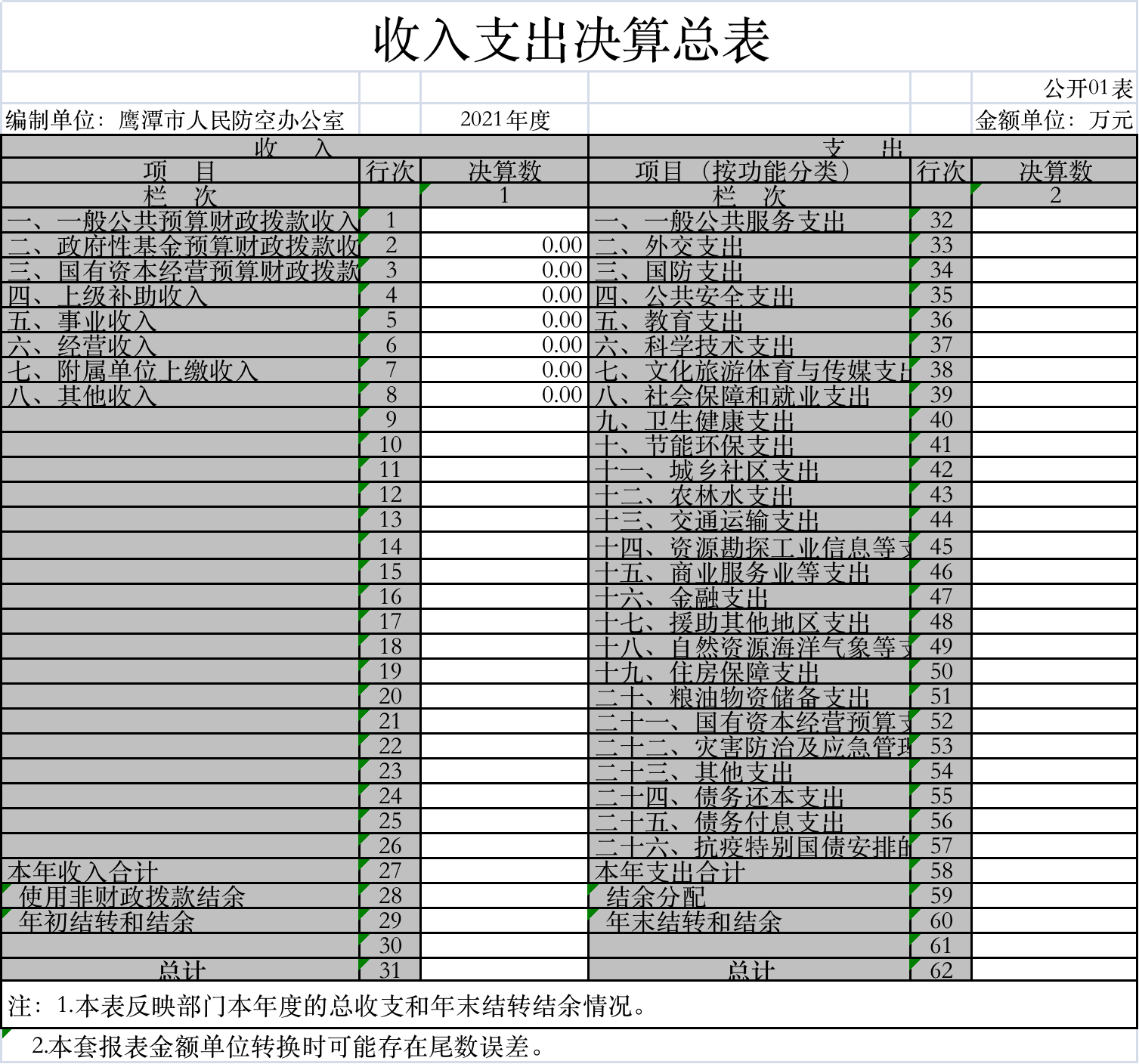Screen dimensions: 1139x1064
Task: Click the 二、外交支出 cell
Action: (750, 246)
